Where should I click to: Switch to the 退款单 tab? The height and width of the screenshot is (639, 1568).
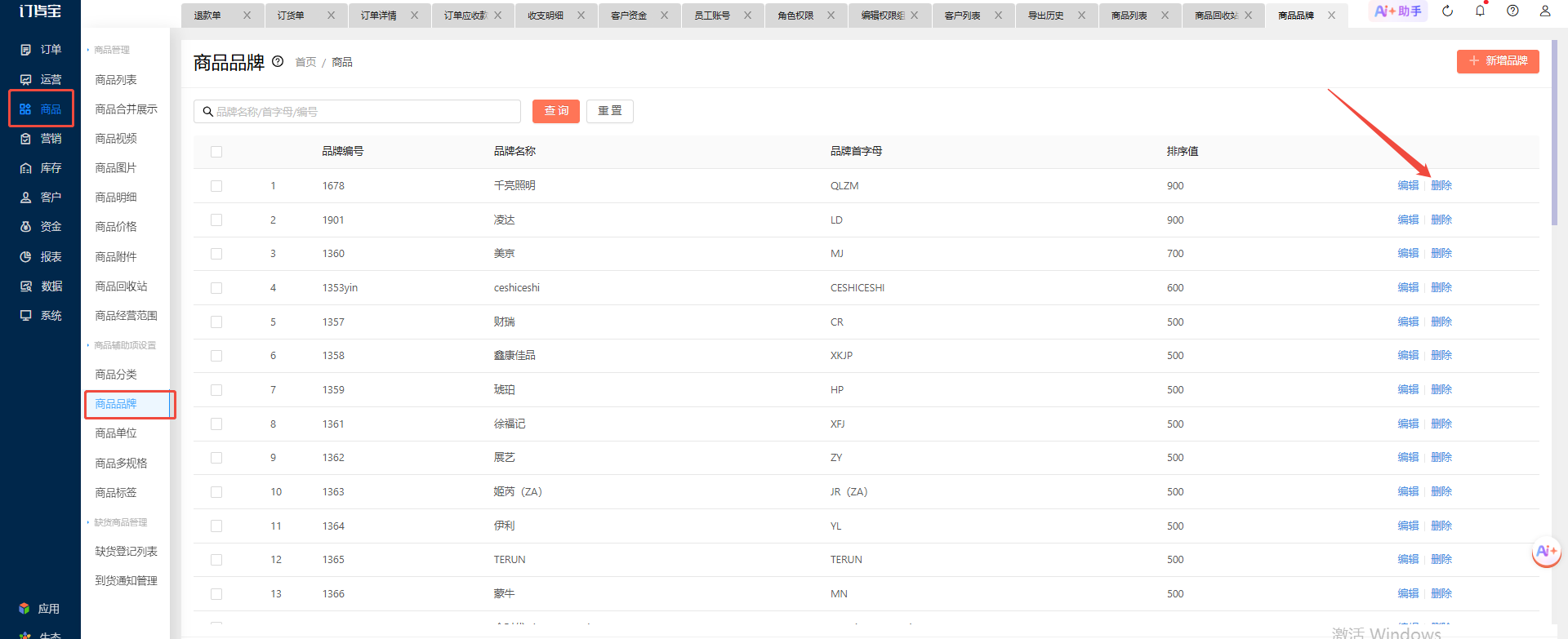click(208, 16)
